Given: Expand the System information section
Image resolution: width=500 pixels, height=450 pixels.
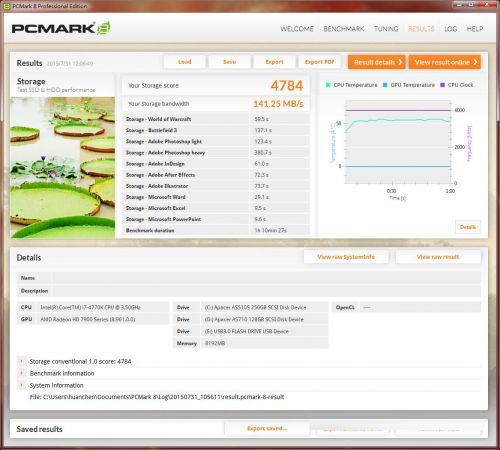Looking at the screenshot, I should click(21, 385).
